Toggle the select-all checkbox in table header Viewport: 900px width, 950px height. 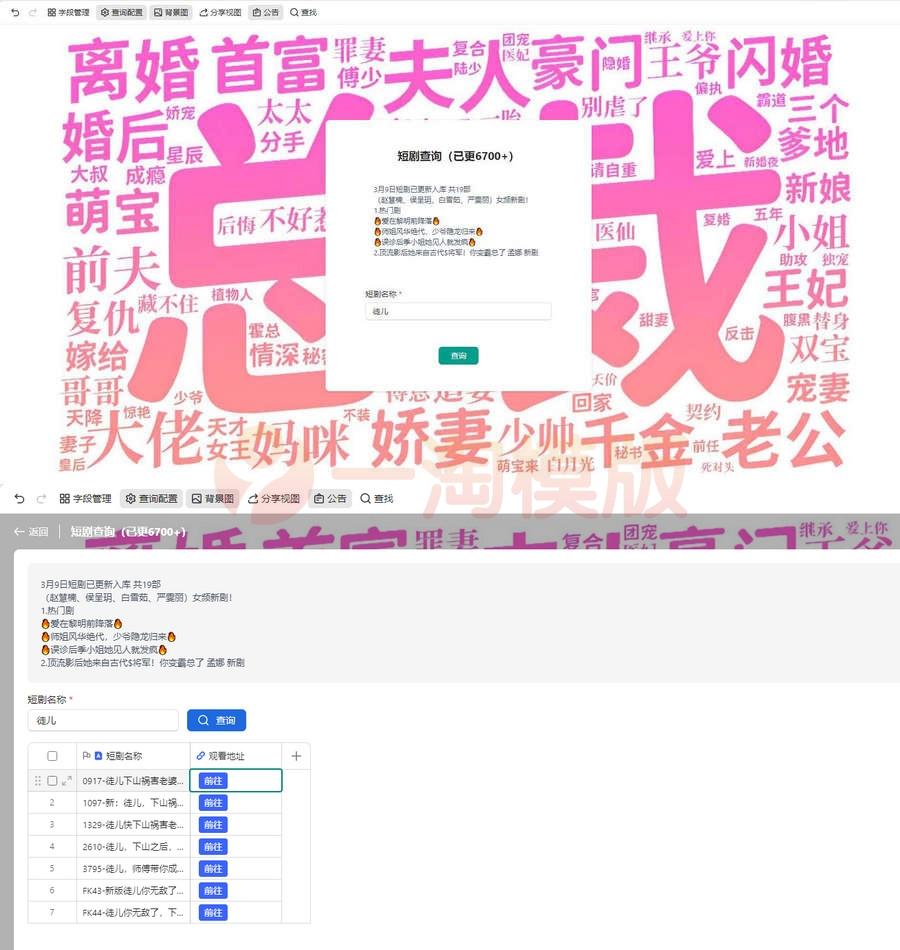(53, 756)
